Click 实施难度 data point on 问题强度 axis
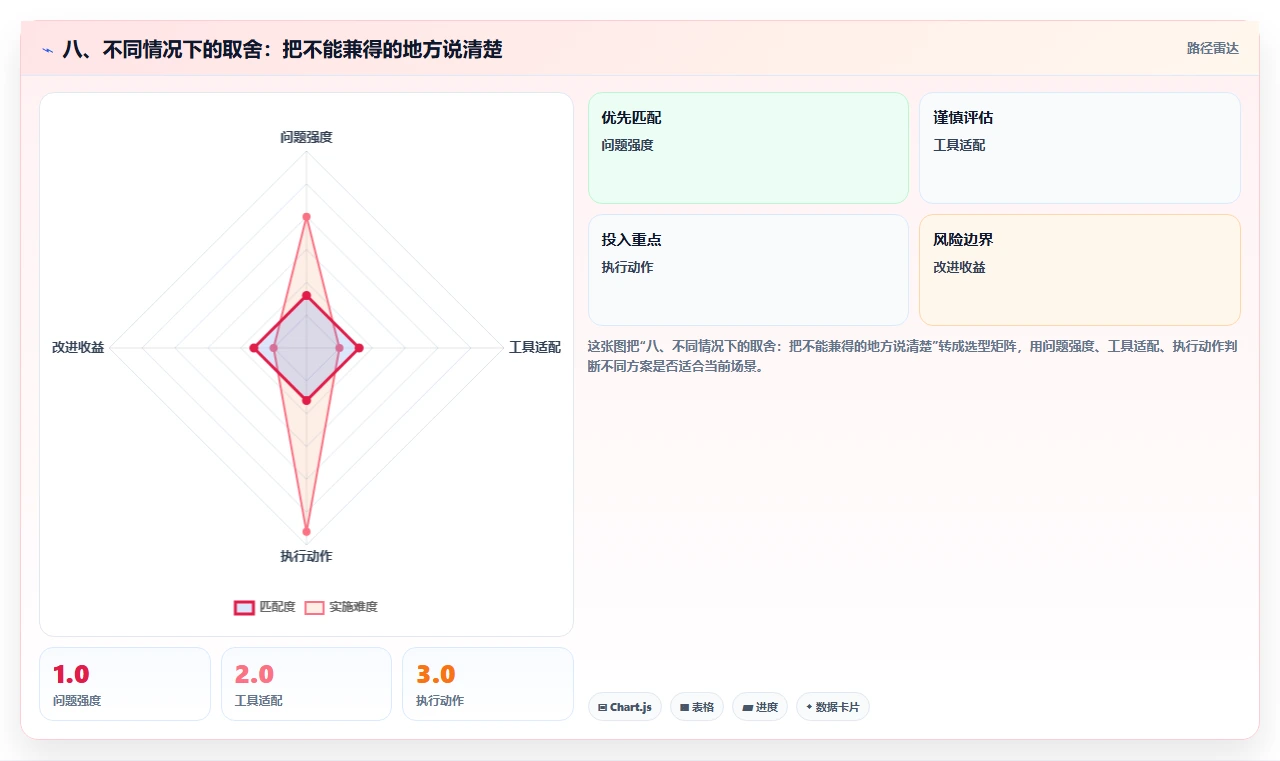Screen dimensions: 1280x761 coord(306,217)
